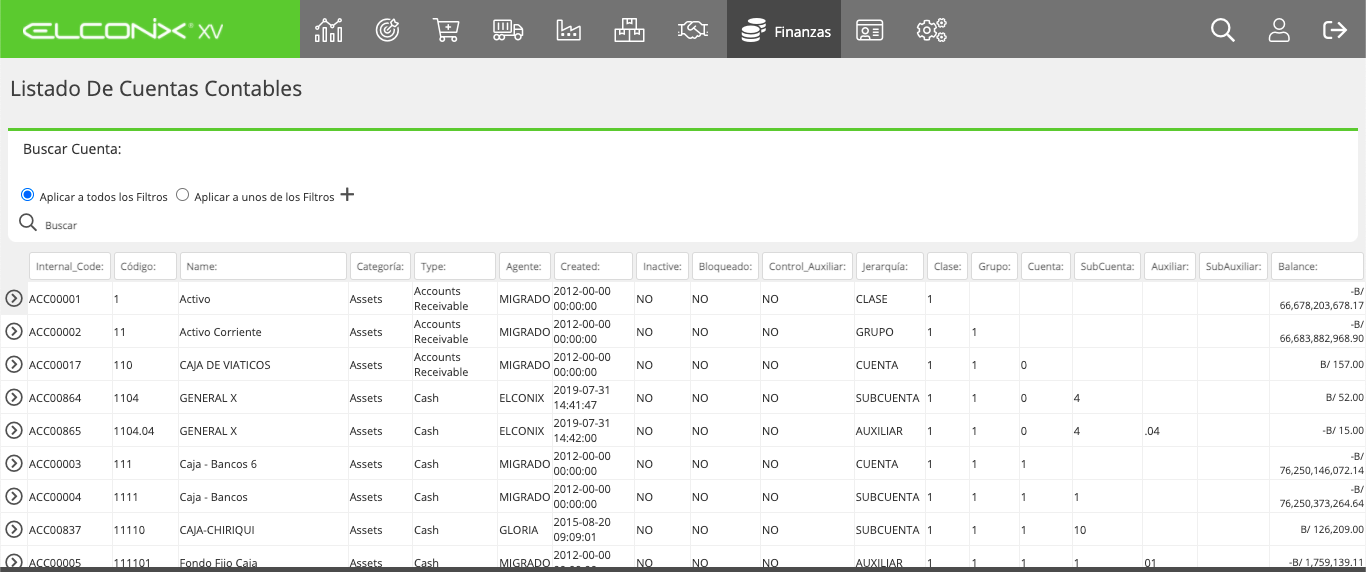
Task: Click the Auxiliar filter field
Action: coord(1170,266)
